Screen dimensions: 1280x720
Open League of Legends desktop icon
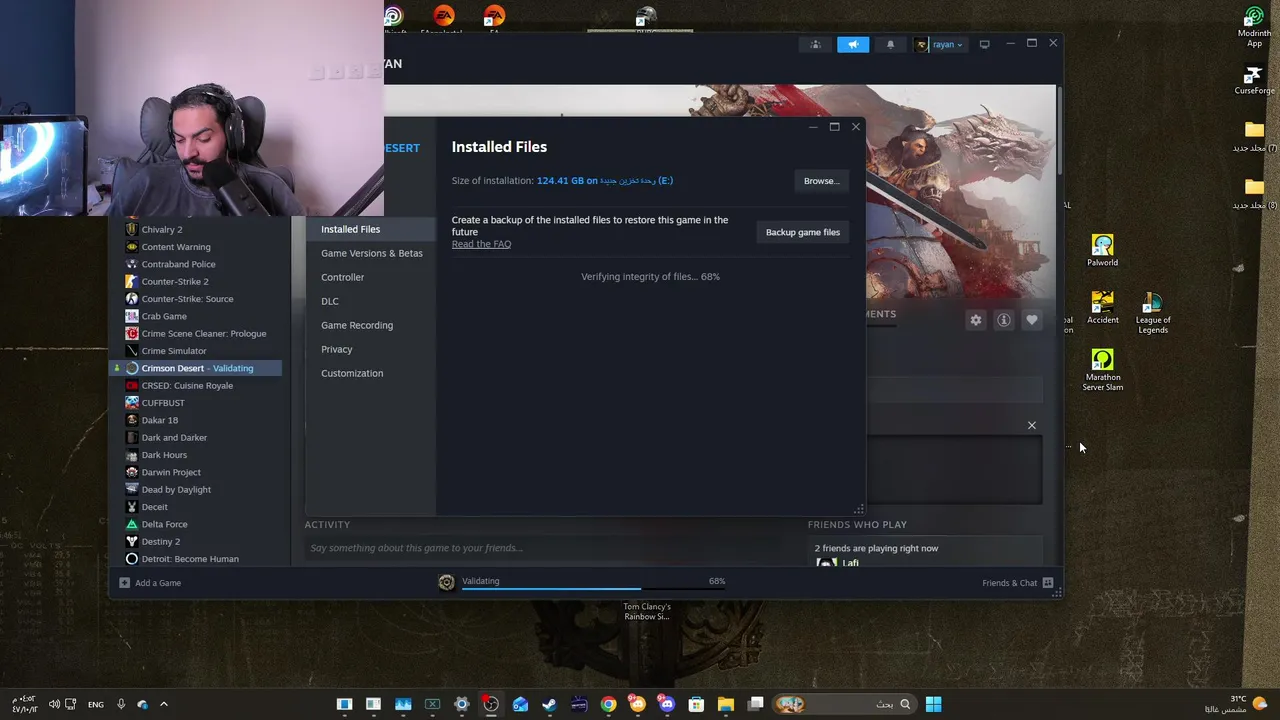[1152, 313]
